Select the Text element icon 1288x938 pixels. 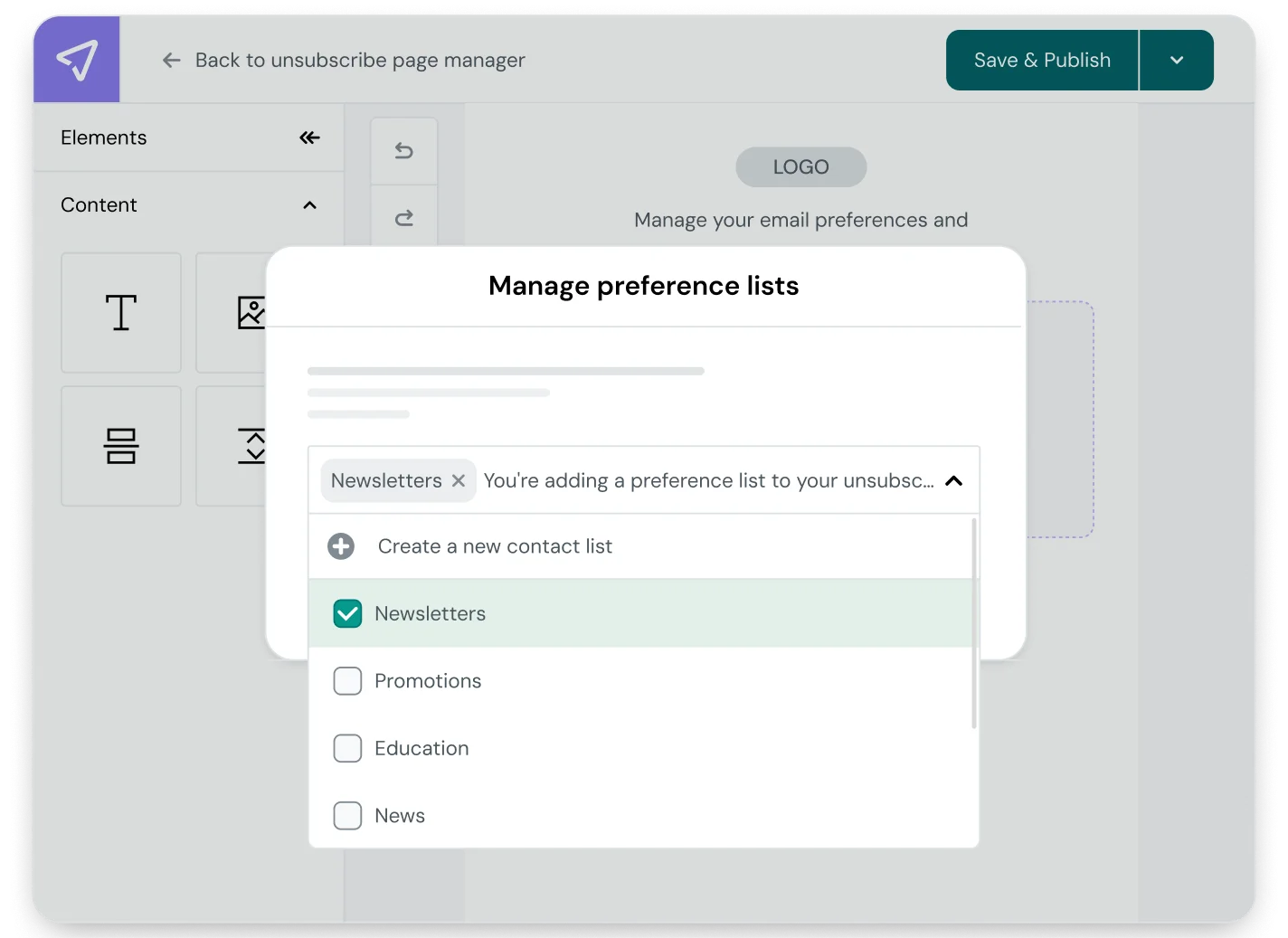[120, 312]
